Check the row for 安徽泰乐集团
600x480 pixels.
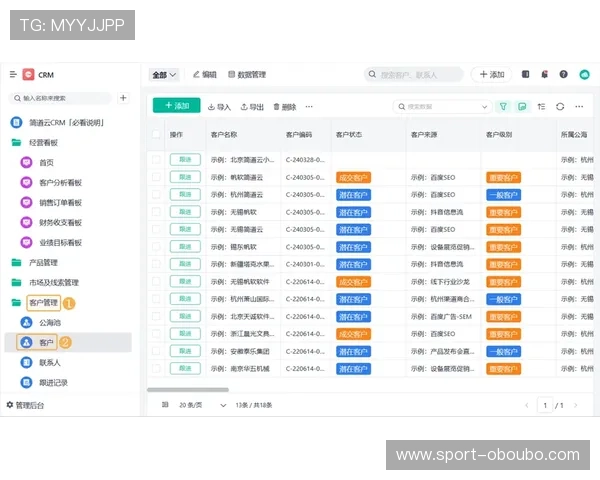point(156,351)
